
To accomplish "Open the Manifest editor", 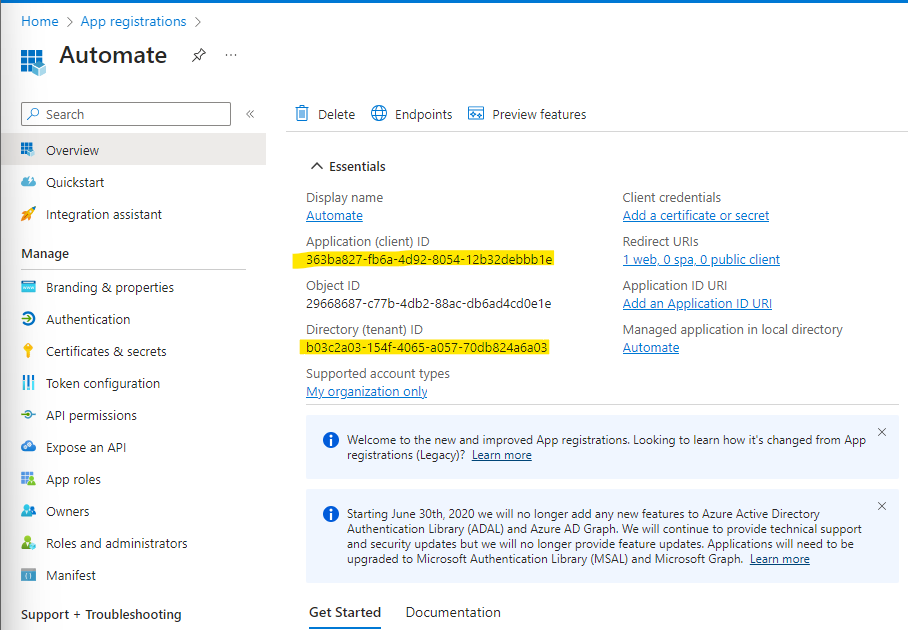I will [x=71, y=575].
